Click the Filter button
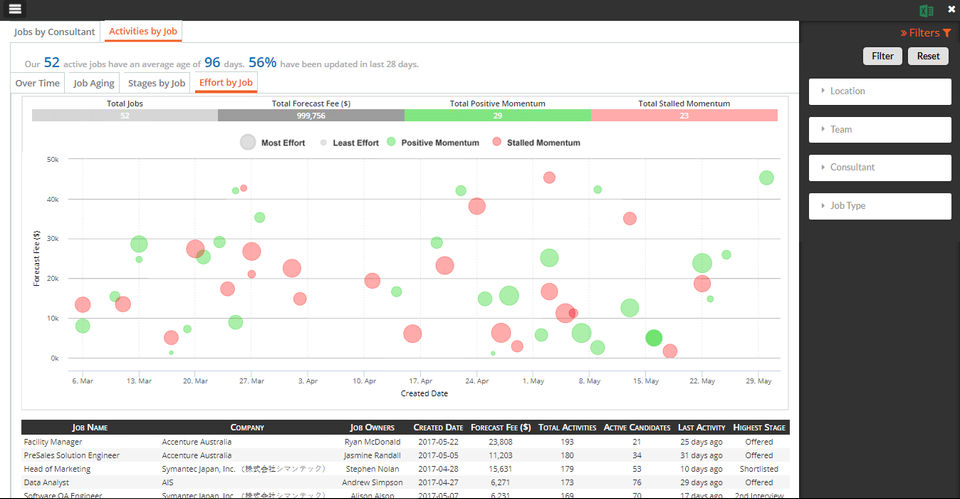960x499 pixels. (882, 56)
